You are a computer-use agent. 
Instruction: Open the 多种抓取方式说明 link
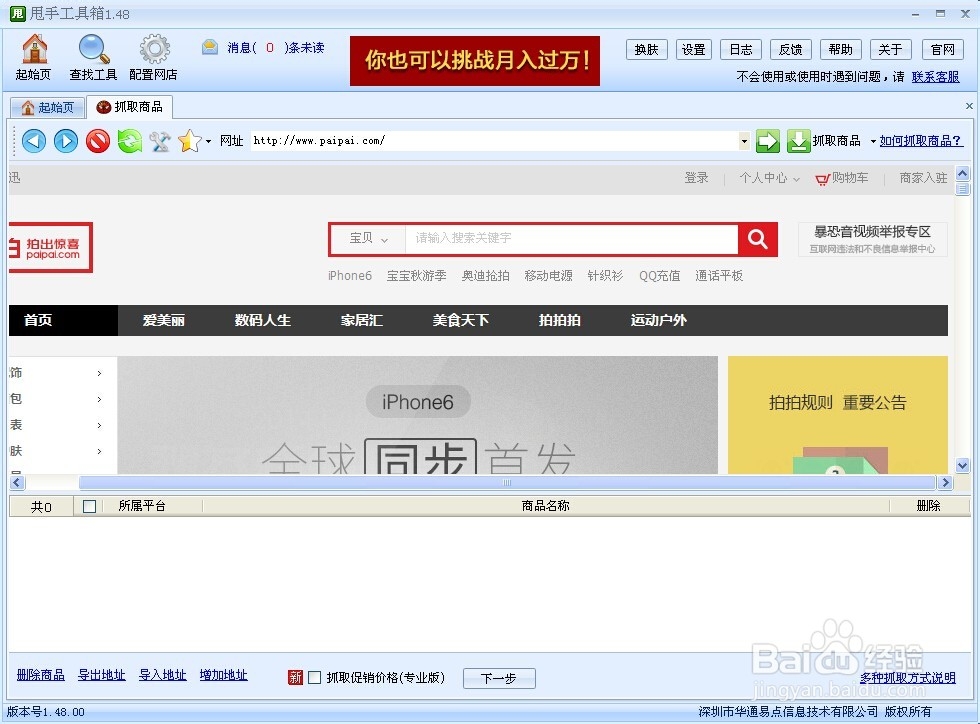pyautogui.click(x=908, y=678)
